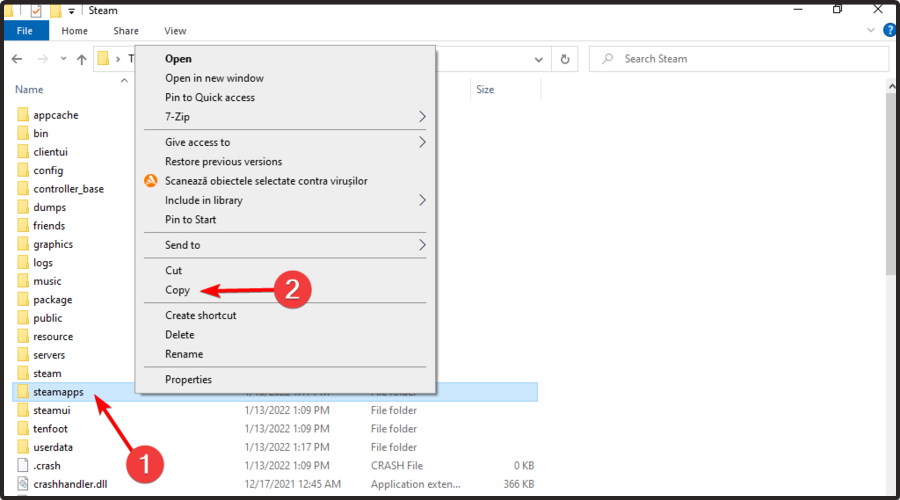900x500 pixels.
Task: Open recent locations dropdown arrow
Action: [63, 59]
